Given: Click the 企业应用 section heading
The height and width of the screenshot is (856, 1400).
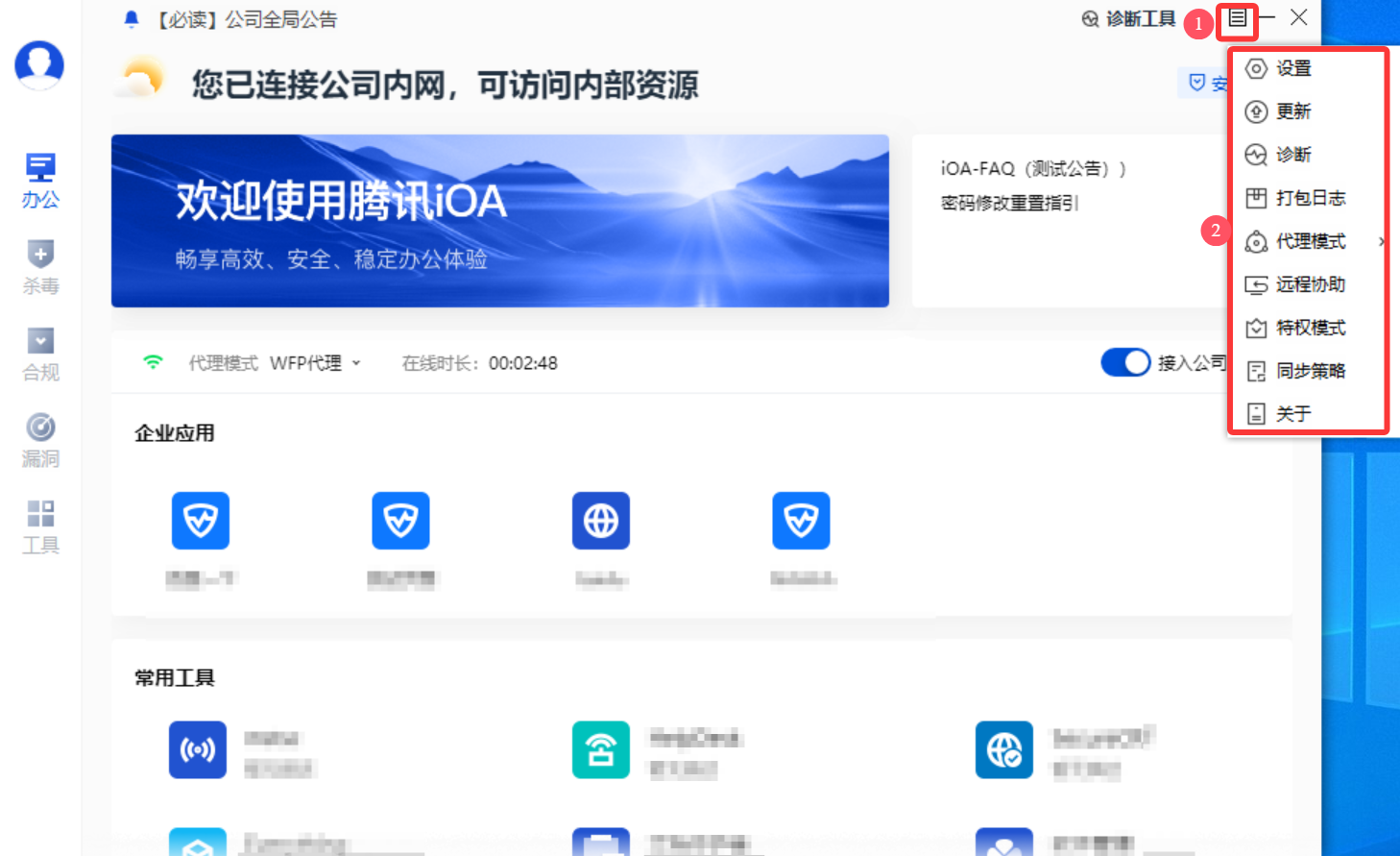Looking at the screenshot, I should (x=175, y=433).
